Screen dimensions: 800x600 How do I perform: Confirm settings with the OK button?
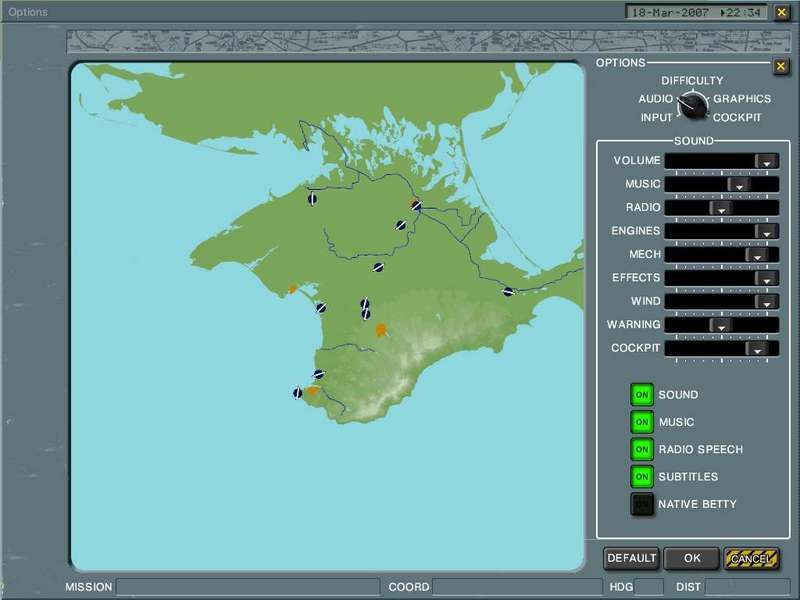click(x=692, y=558)
